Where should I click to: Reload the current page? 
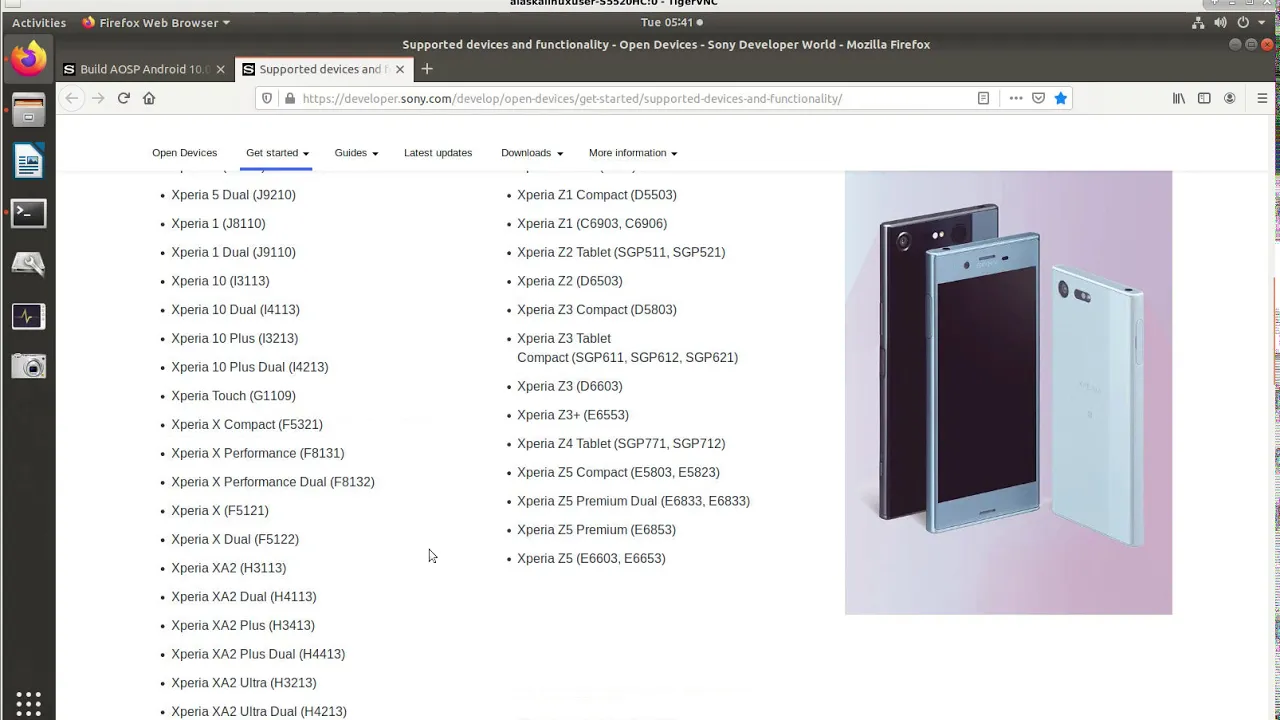123,98
